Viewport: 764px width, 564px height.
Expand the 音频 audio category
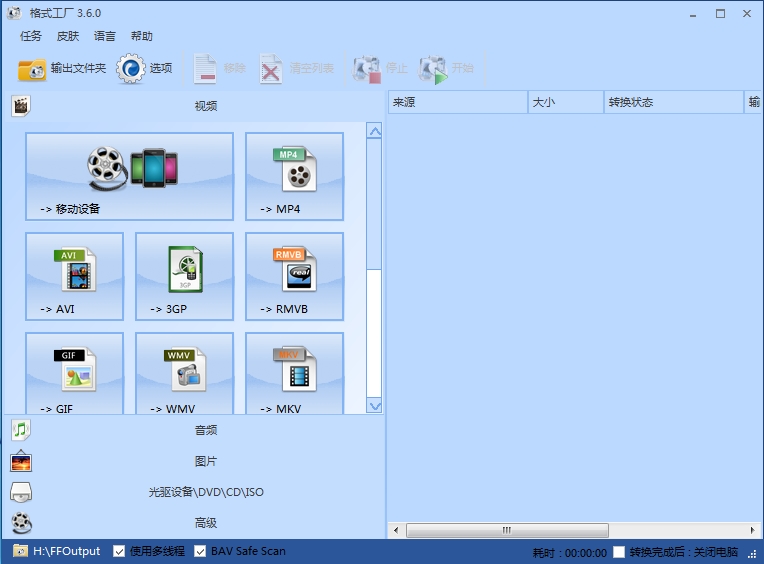point(205,430)
